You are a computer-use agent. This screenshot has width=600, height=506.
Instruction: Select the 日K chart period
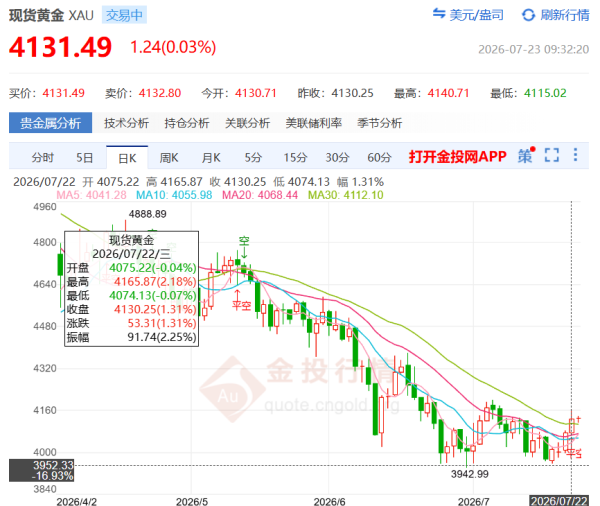(127, 158)
